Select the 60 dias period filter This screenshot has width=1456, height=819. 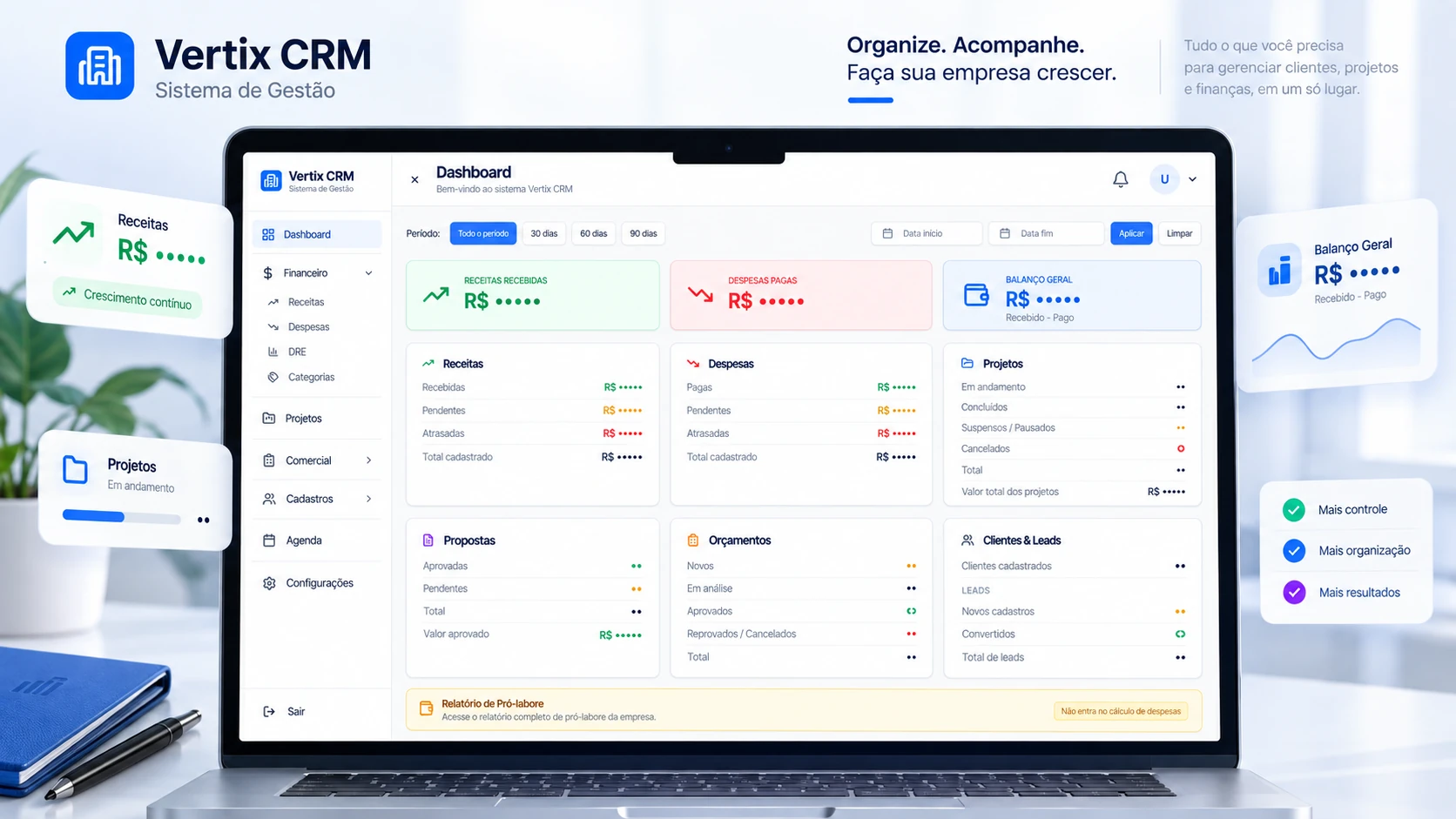point(594,233)
